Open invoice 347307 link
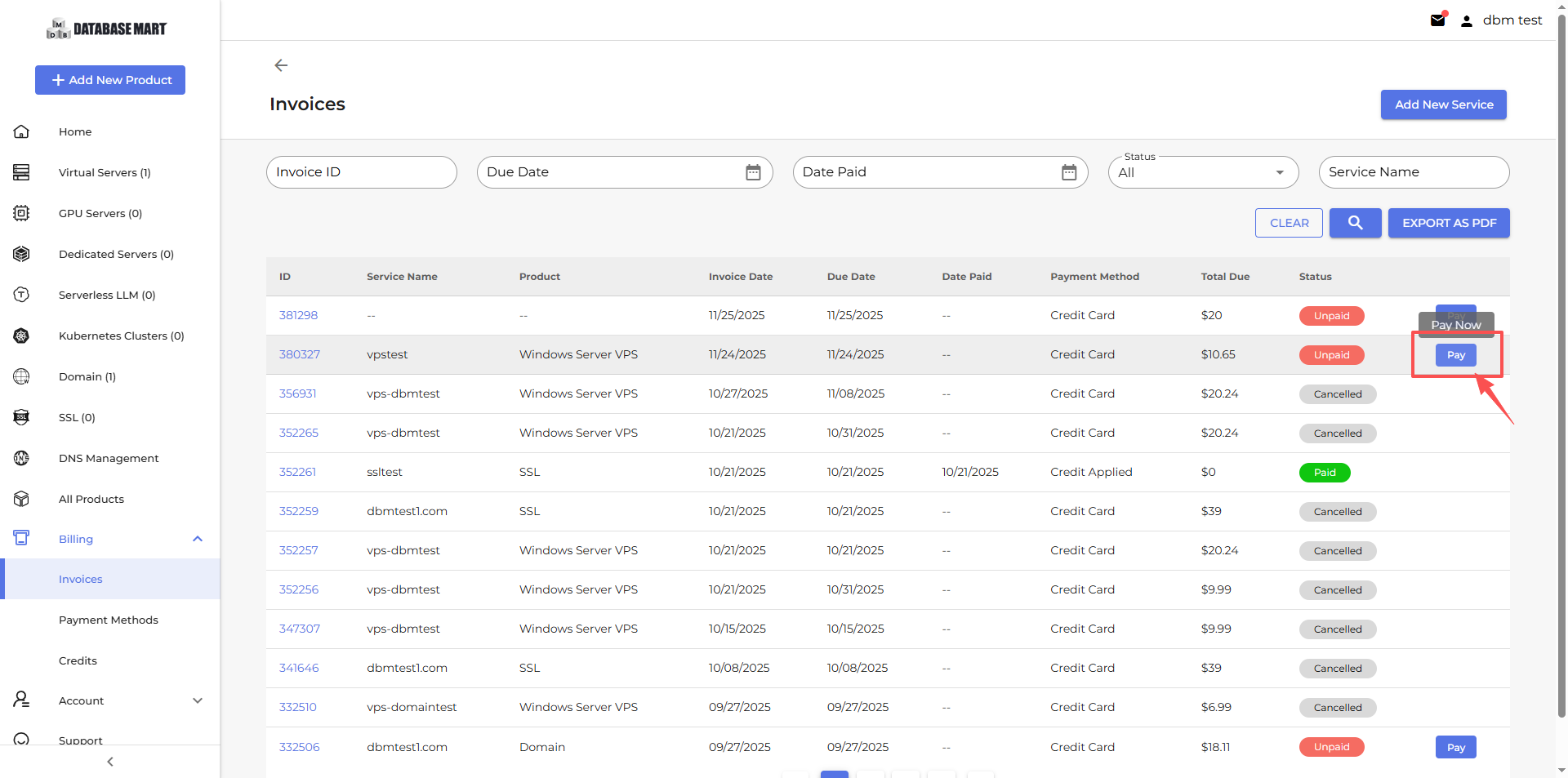Screen dimensions: 1568x778 pos(300,629)
